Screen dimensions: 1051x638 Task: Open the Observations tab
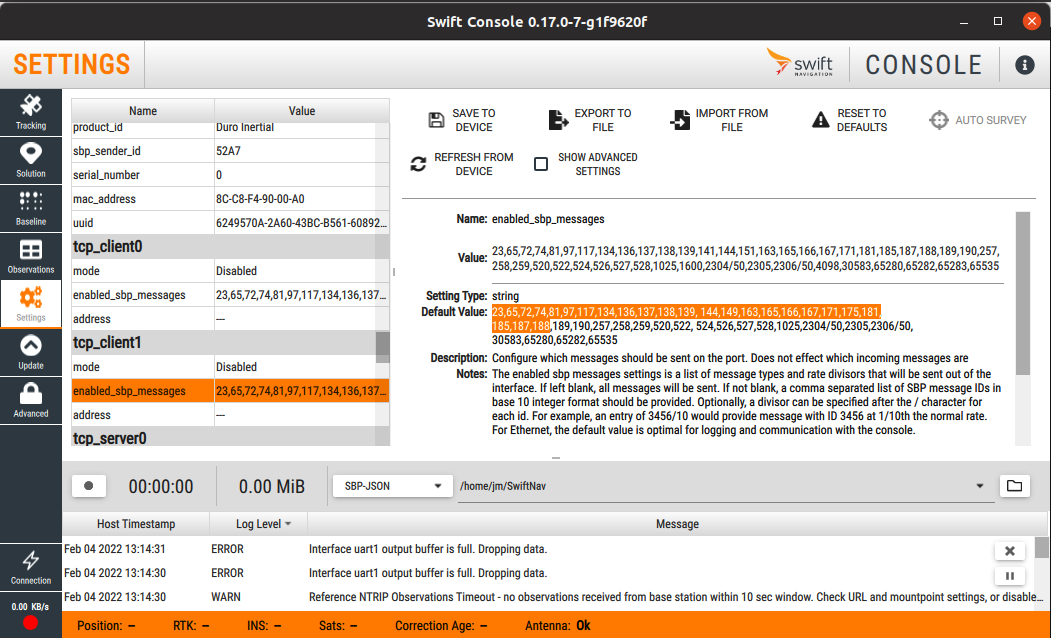[x=31, y=257]
